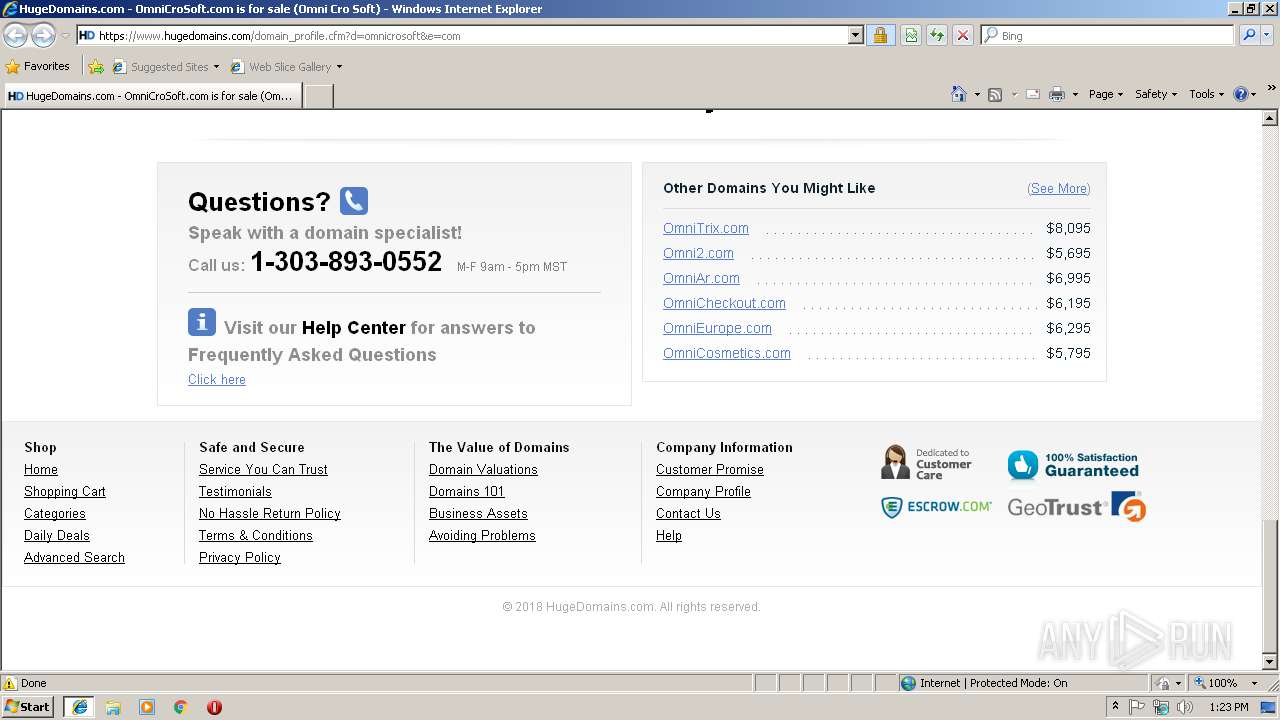Click the Escrow.com badge
This screenshot has width=1280, height=720.
(936, 507)
